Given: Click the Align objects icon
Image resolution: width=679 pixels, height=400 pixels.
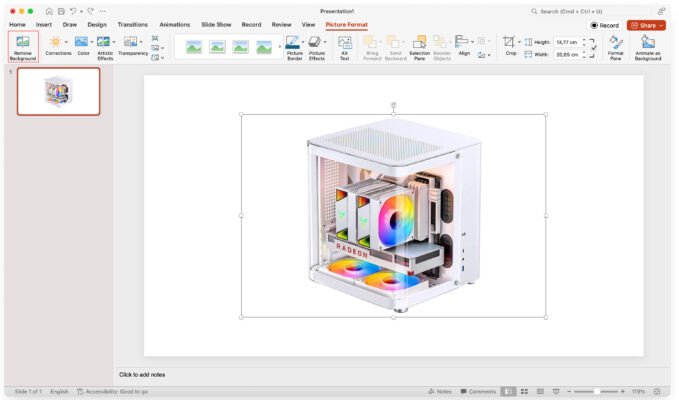Looking at the screenshot, I should [x=462, y=42].
